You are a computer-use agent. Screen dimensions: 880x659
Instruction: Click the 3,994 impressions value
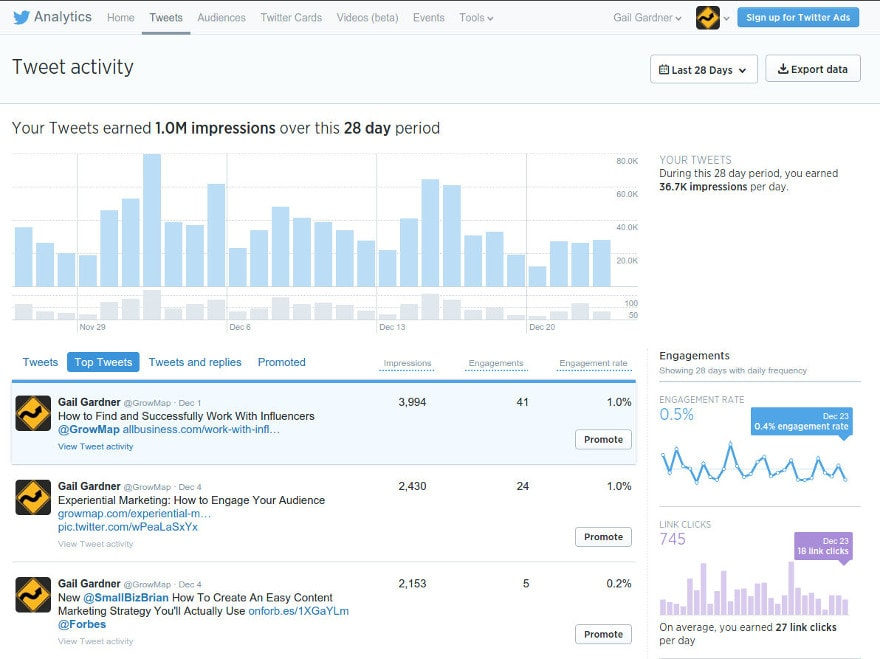[x=412, y=402]
